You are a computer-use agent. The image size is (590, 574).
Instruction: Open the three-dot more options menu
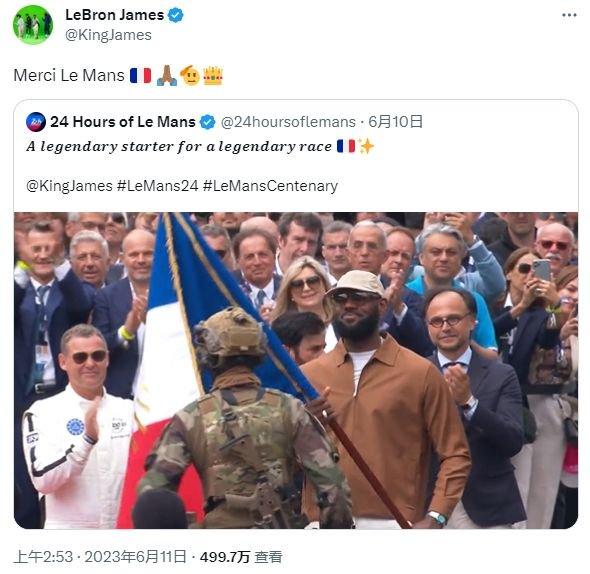569,15
